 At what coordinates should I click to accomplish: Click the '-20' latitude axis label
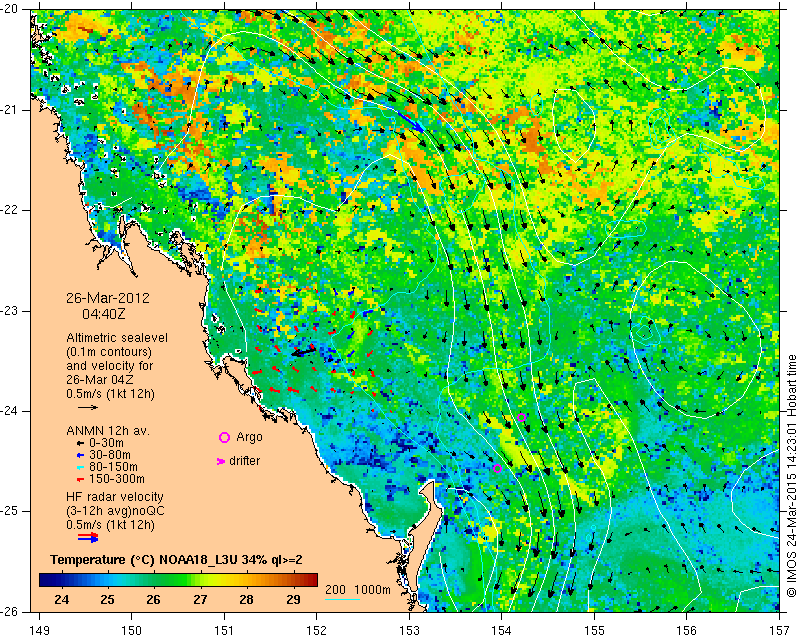pos(10,10)
